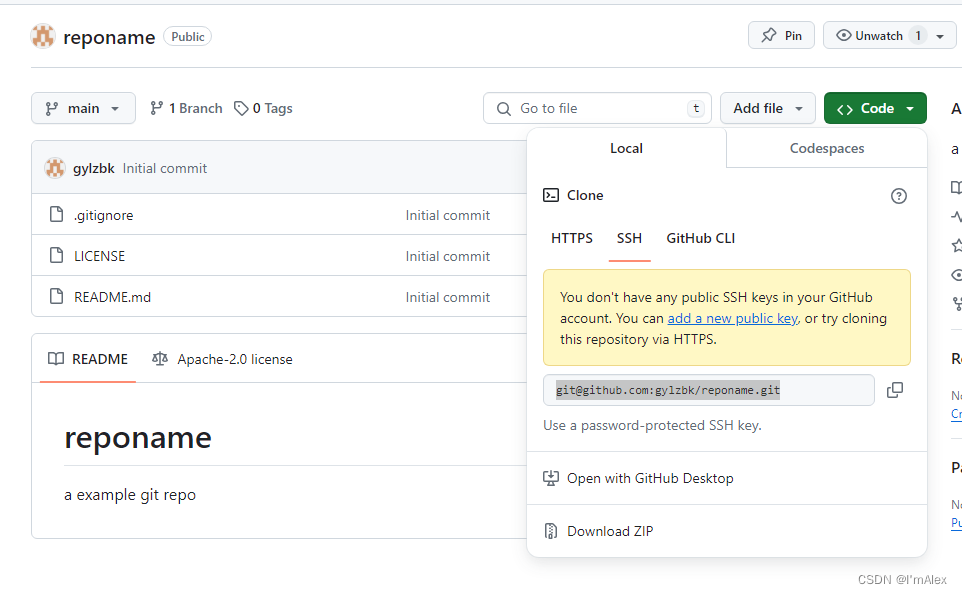Viewport: 962px width, 594px height.
Task: Switch to the Codespaces tab
Action: point(826,148)
